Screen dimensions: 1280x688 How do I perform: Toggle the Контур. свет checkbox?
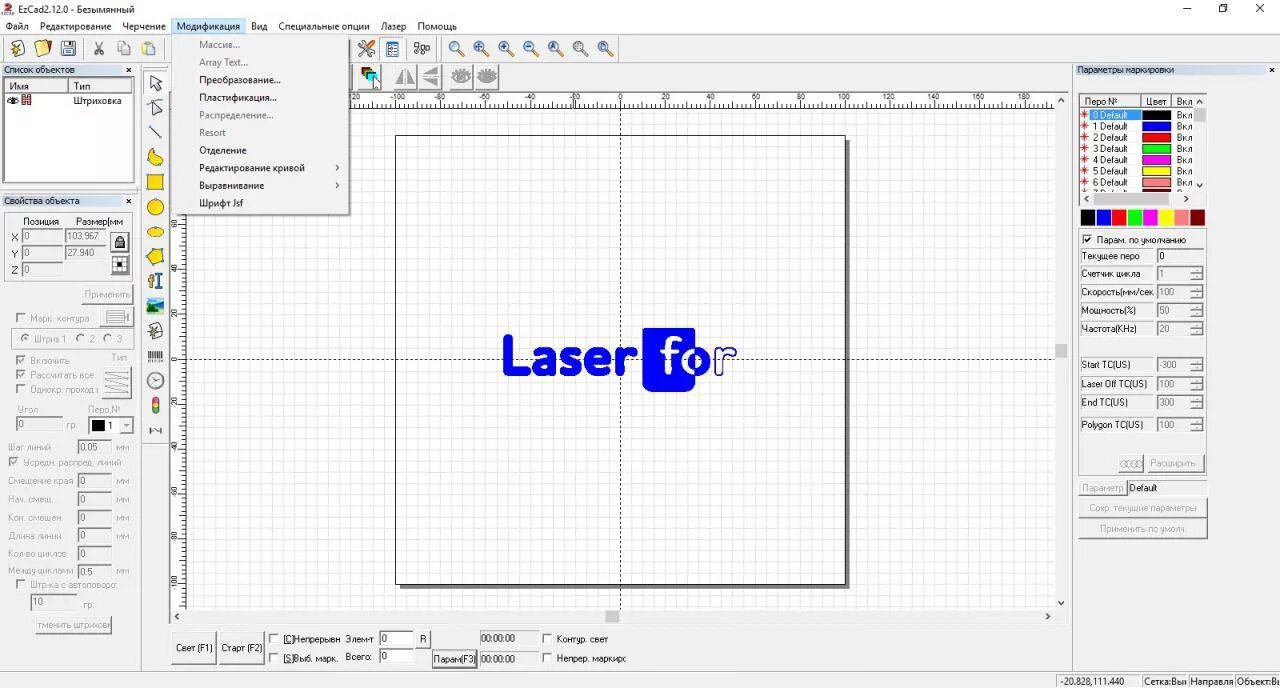547,639
